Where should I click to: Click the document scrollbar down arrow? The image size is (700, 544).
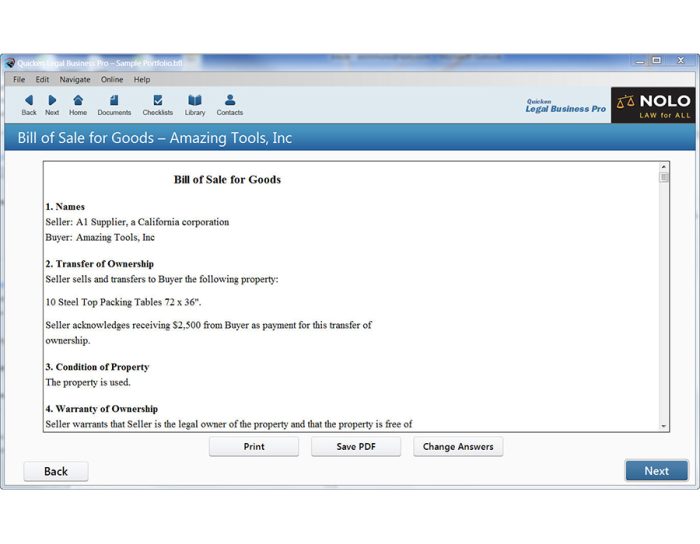(664, 426)
